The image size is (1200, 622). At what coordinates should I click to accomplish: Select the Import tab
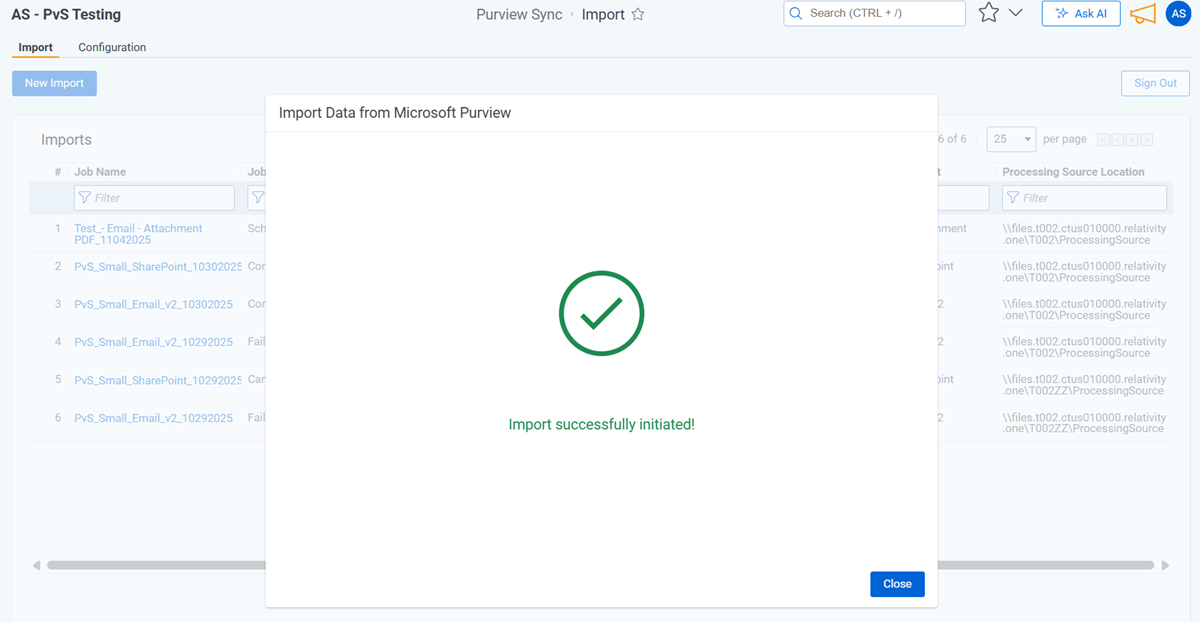(35, 47)
